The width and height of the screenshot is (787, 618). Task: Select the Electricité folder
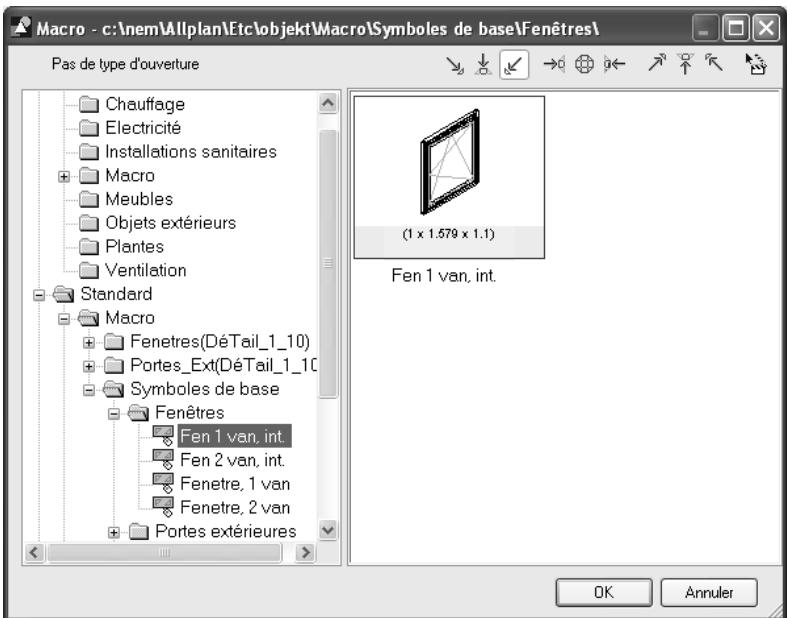[x=130, y=128]
